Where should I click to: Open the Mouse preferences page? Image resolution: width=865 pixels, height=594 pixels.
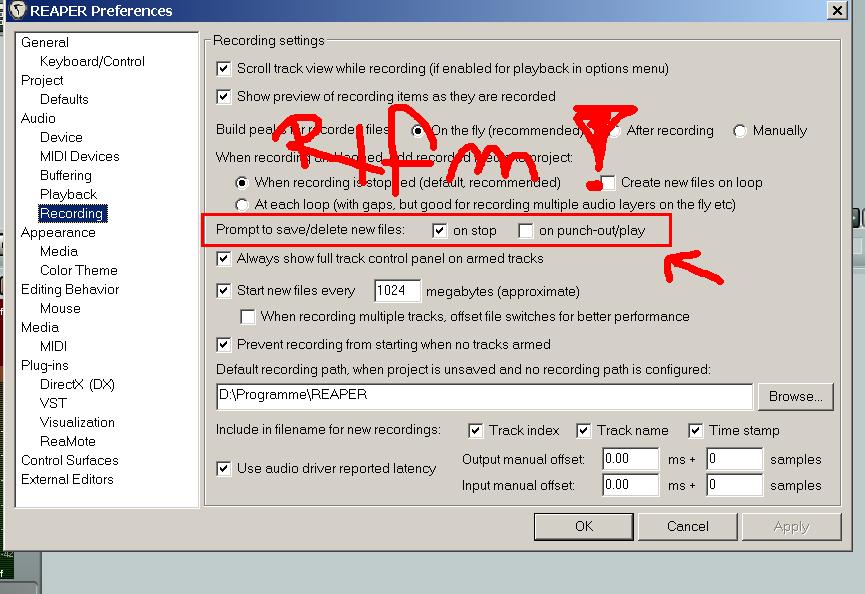[x=60, y=309]
